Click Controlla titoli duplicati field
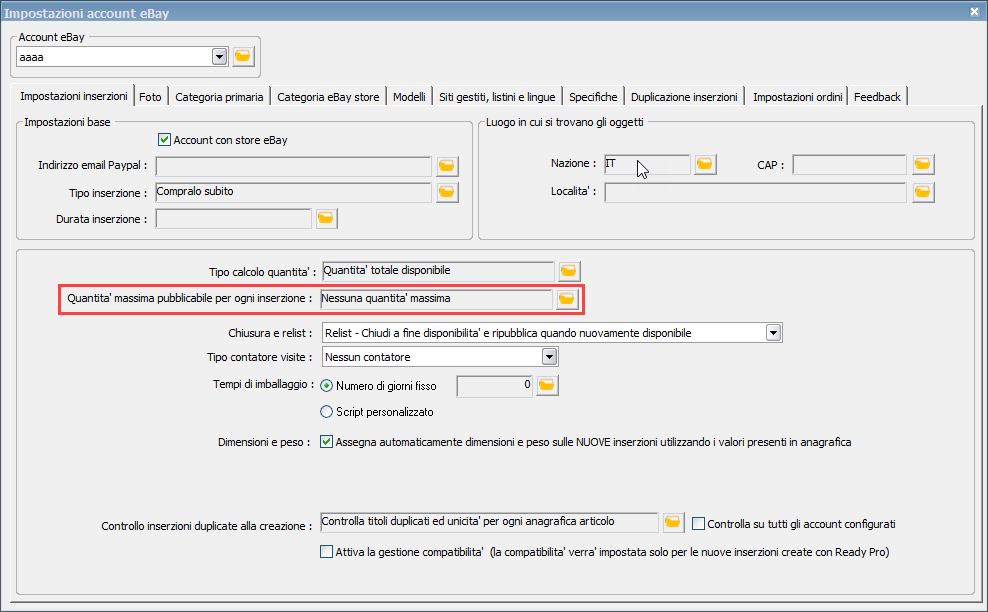 [x=490, y=522]
